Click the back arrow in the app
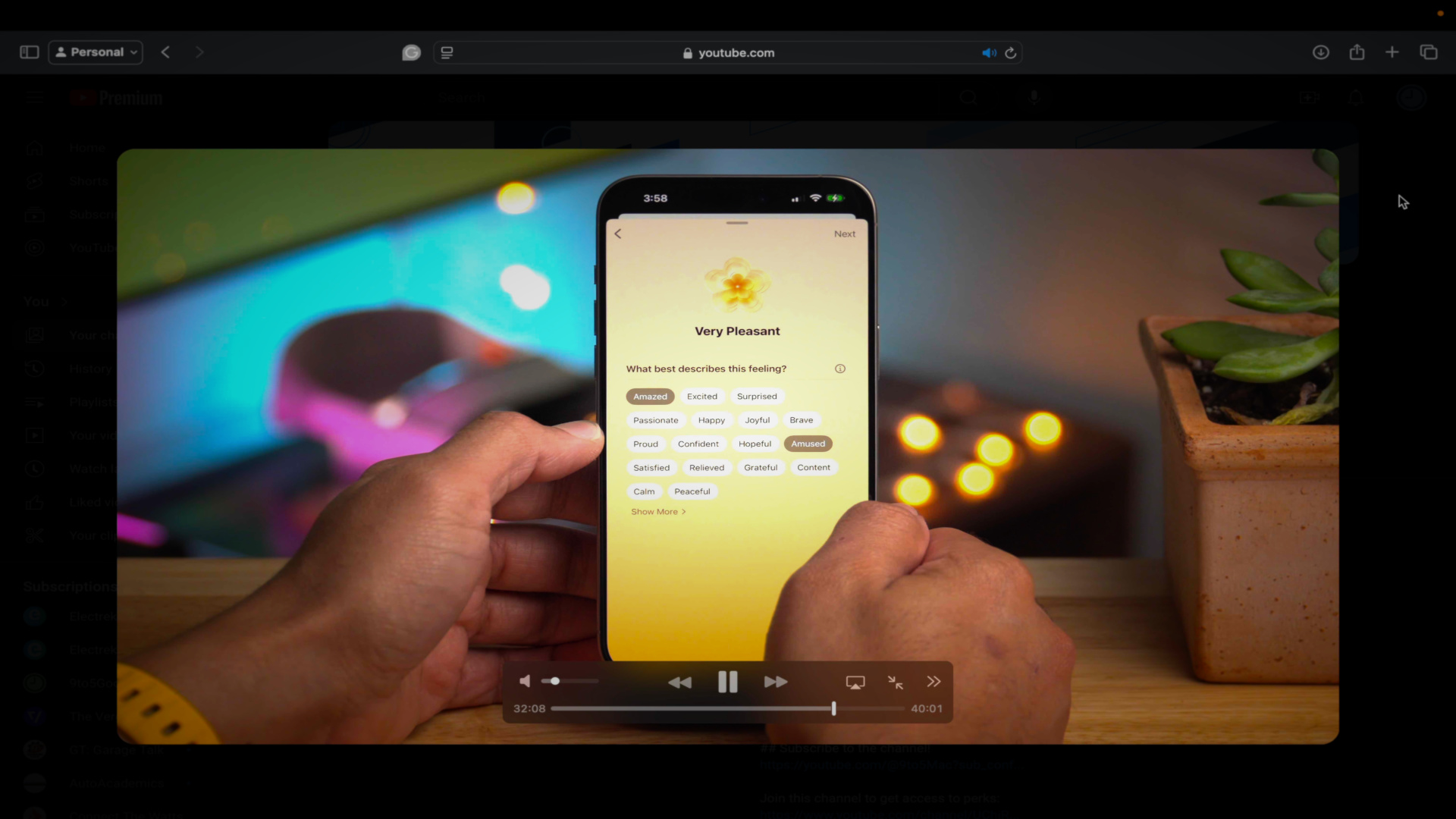This screenshot has height=819, width=1456. tap(618, 233)
